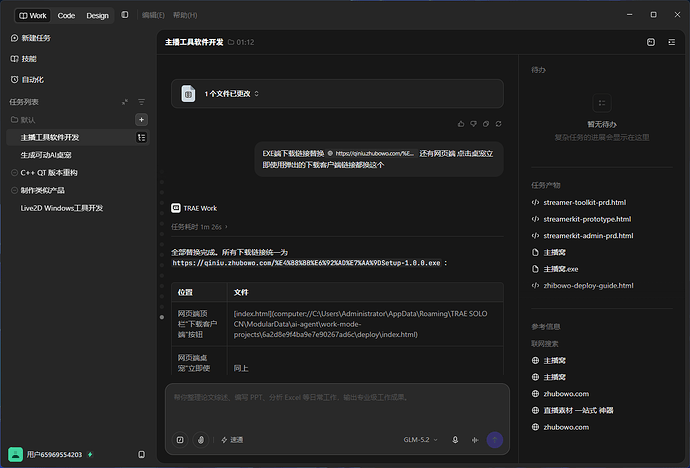Open the qiniu.zhubowo.com link in user message
Viewport: 690px width, 468px height.
pyautogui.click(x=371, y=154)
